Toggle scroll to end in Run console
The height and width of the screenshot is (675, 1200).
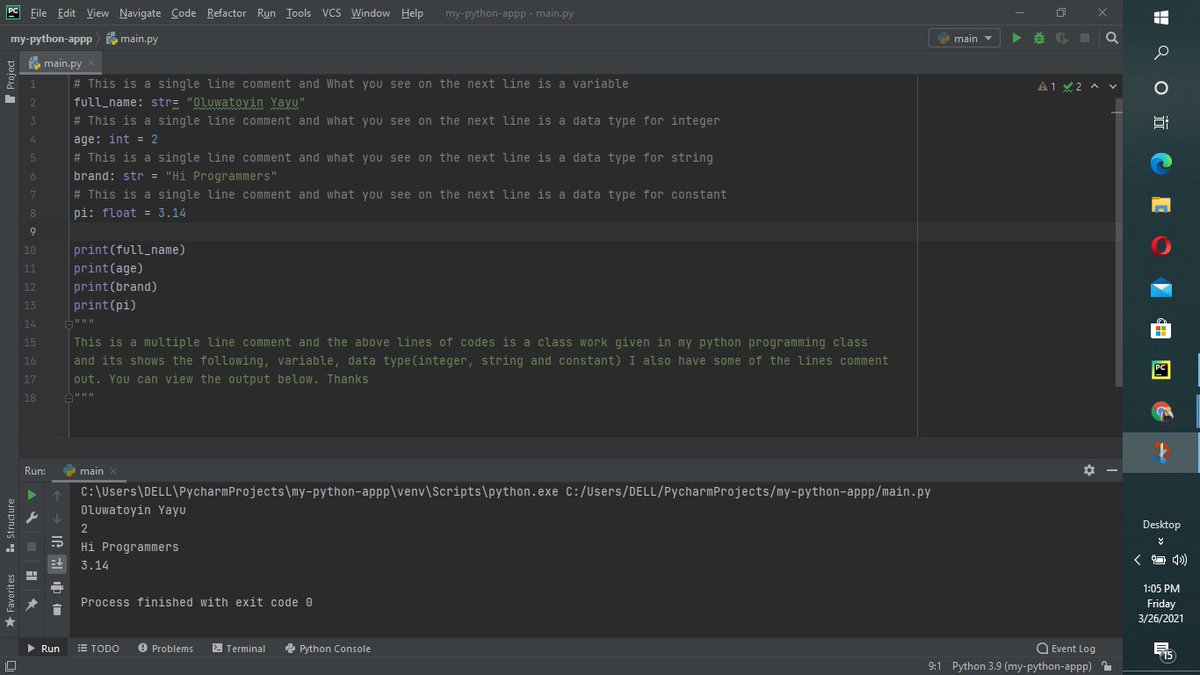57,565
